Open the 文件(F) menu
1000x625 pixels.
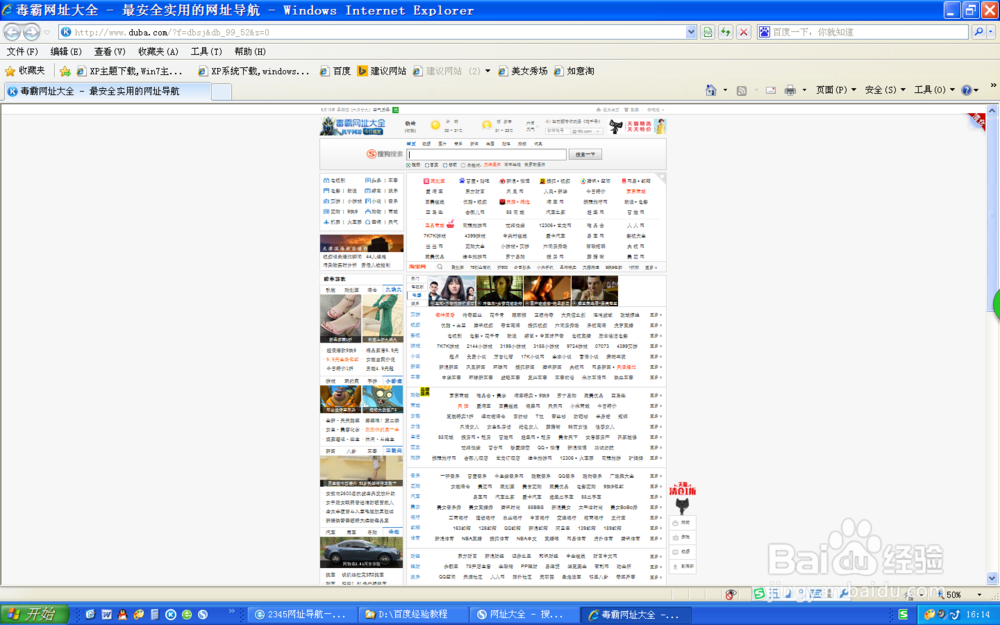pos(22,52)
